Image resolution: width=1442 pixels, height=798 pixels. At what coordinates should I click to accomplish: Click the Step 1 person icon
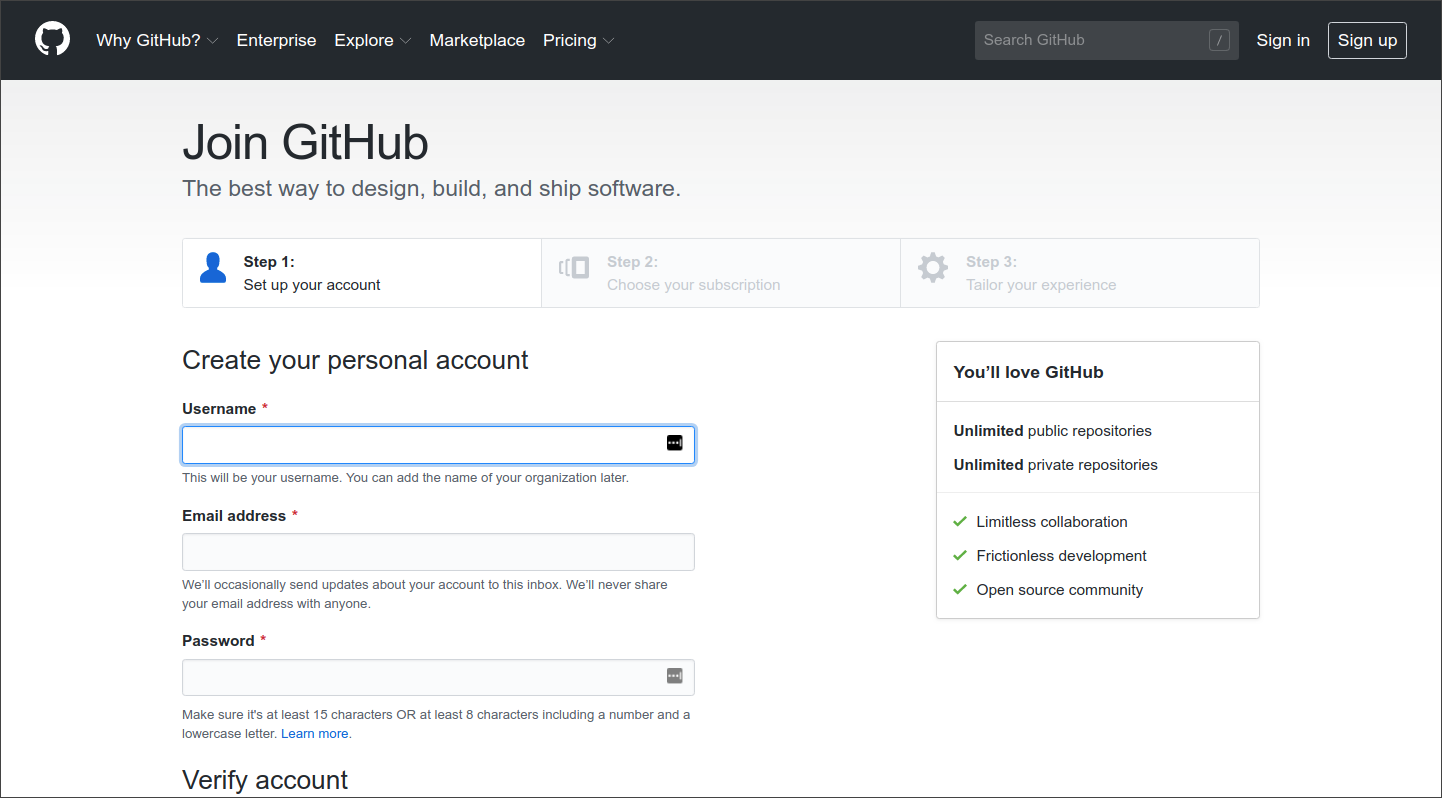(213, 268)
